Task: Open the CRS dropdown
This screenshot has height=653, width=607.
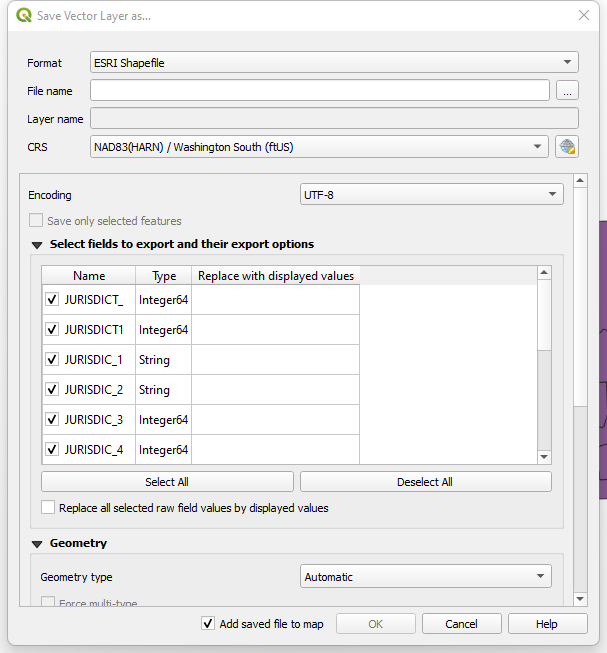Action: pos(319,147)
